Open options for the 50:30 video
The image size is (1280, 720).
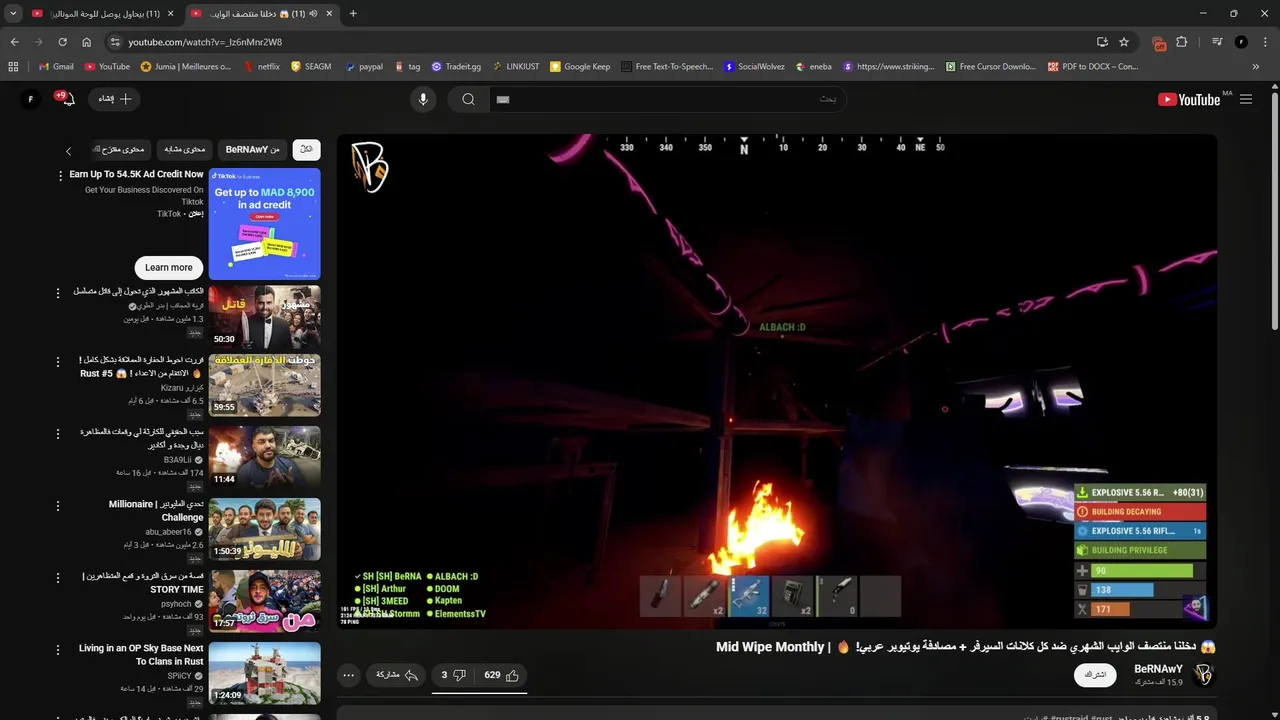click(x=58, y=293)
